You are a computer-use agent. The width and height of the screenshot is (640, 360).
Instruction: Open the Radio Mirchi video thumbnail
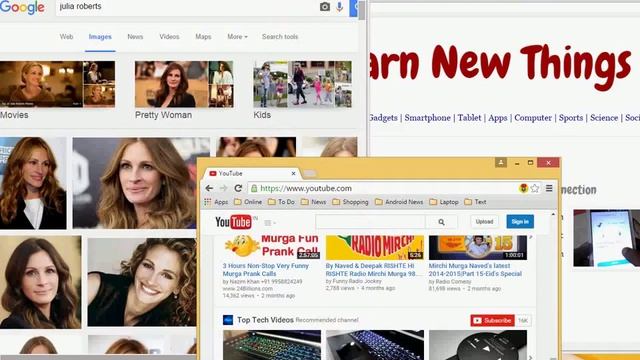375,247
